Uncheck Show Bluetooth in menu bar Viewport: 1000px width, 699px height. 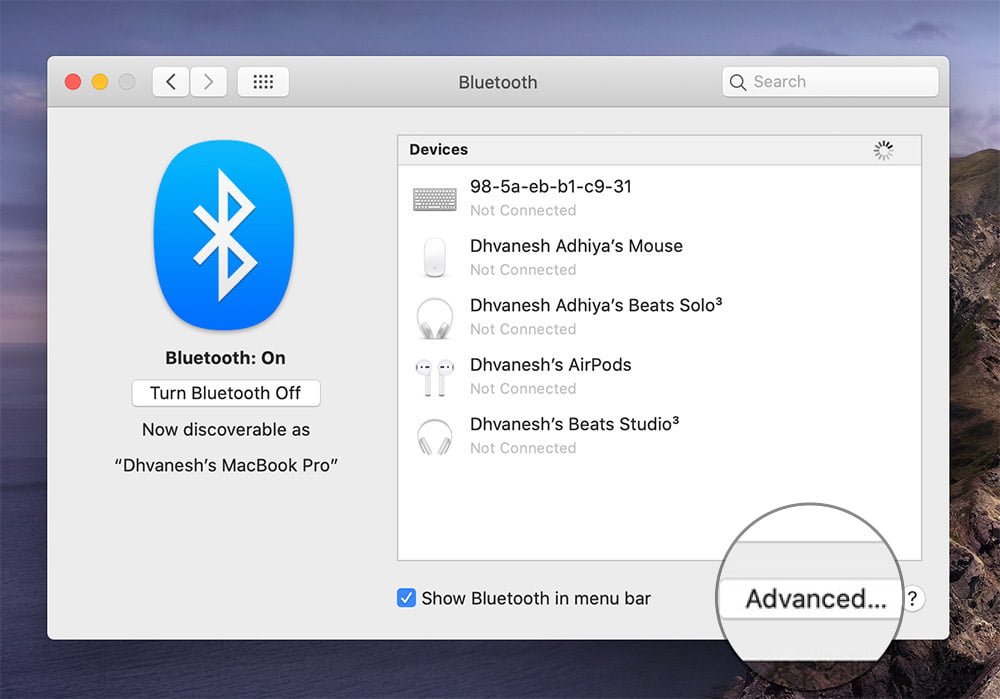[407, 599]
